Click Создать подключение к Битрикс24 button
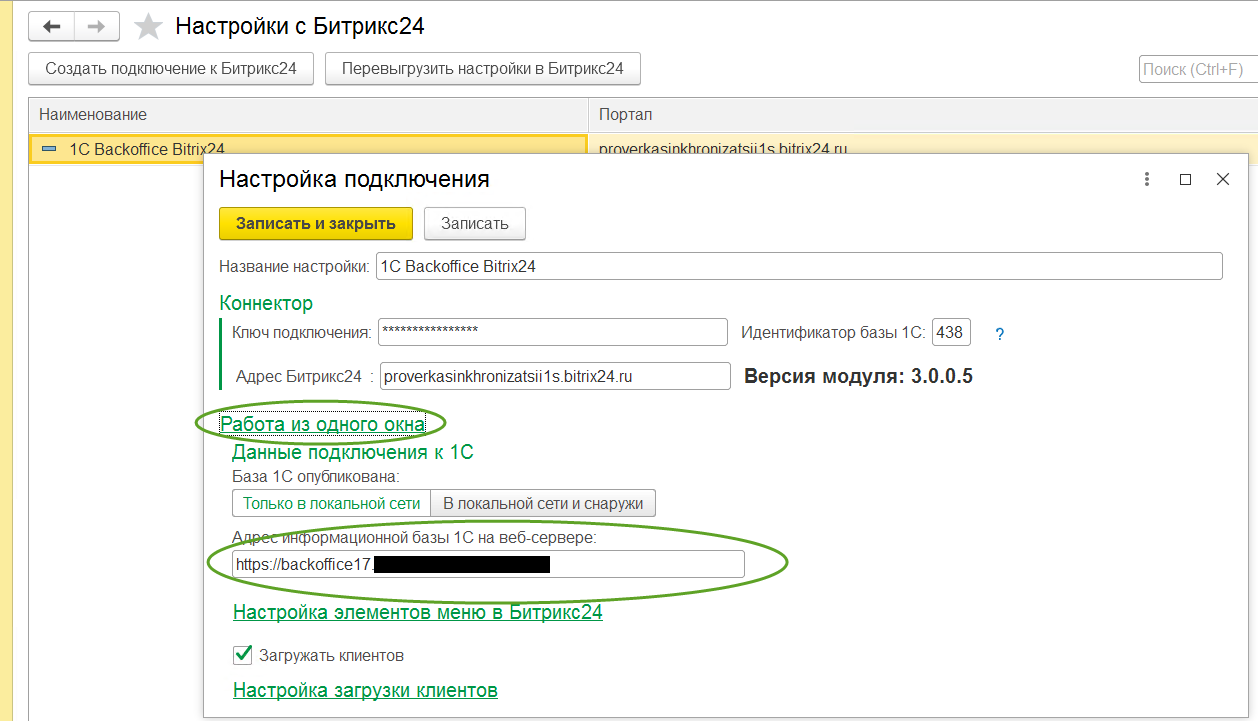The width and height of the screenshot is (1258, 721). click(171, 69)
